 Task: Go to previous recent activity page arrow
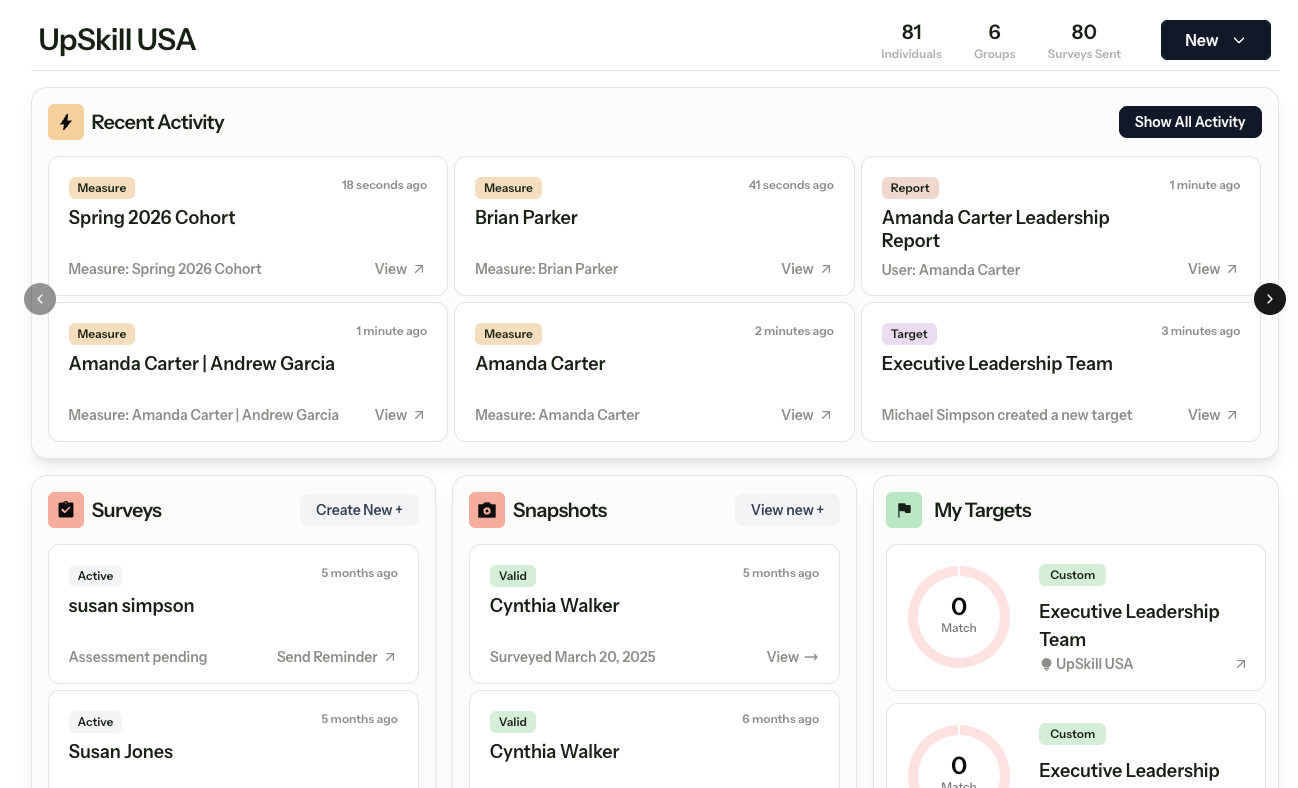pos(40,299)
